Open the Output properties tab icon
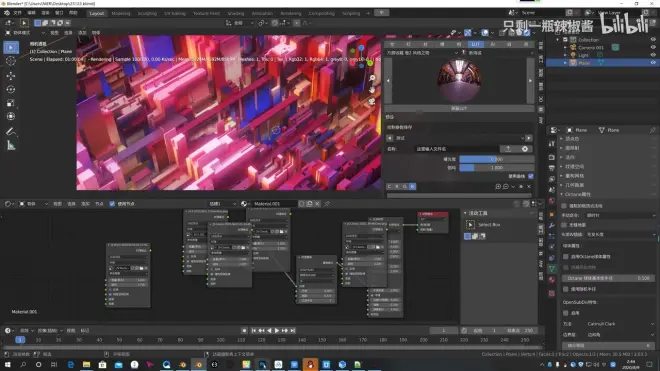660x371 pixels. pos(552,168)
